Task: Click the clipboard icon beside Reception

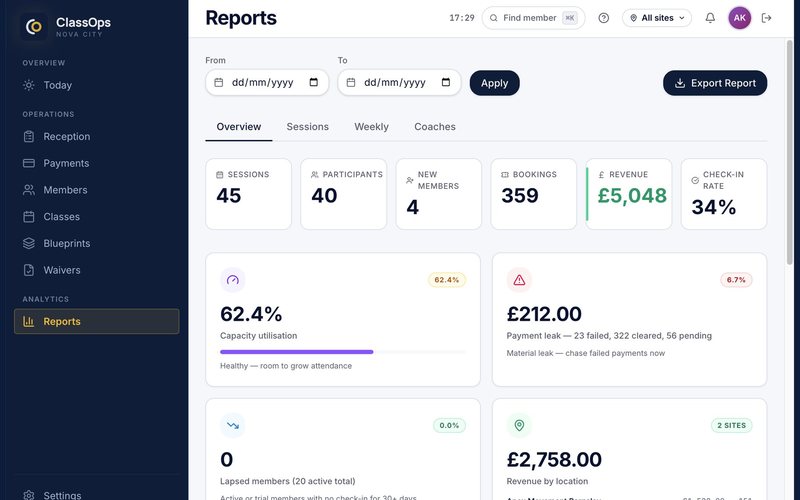Action: [29, 136]
